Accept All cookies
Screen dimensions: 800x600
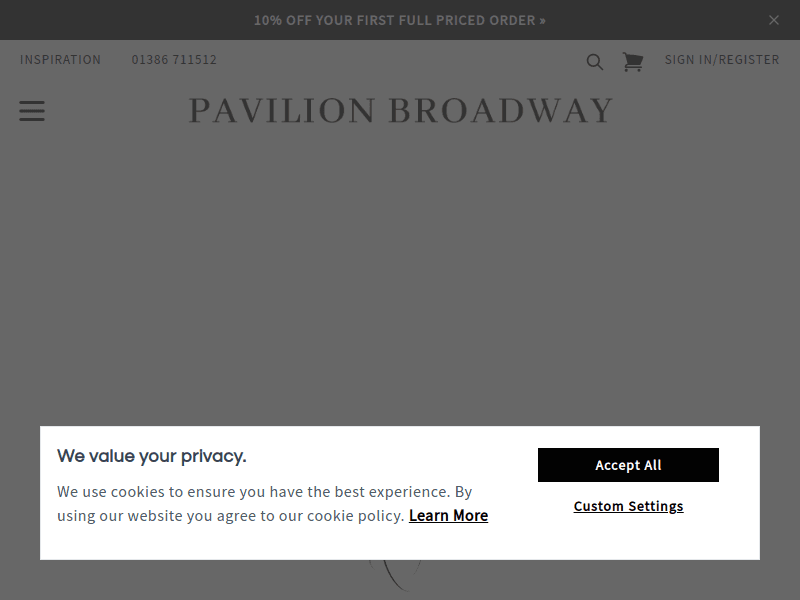click(x=628, y=465)
